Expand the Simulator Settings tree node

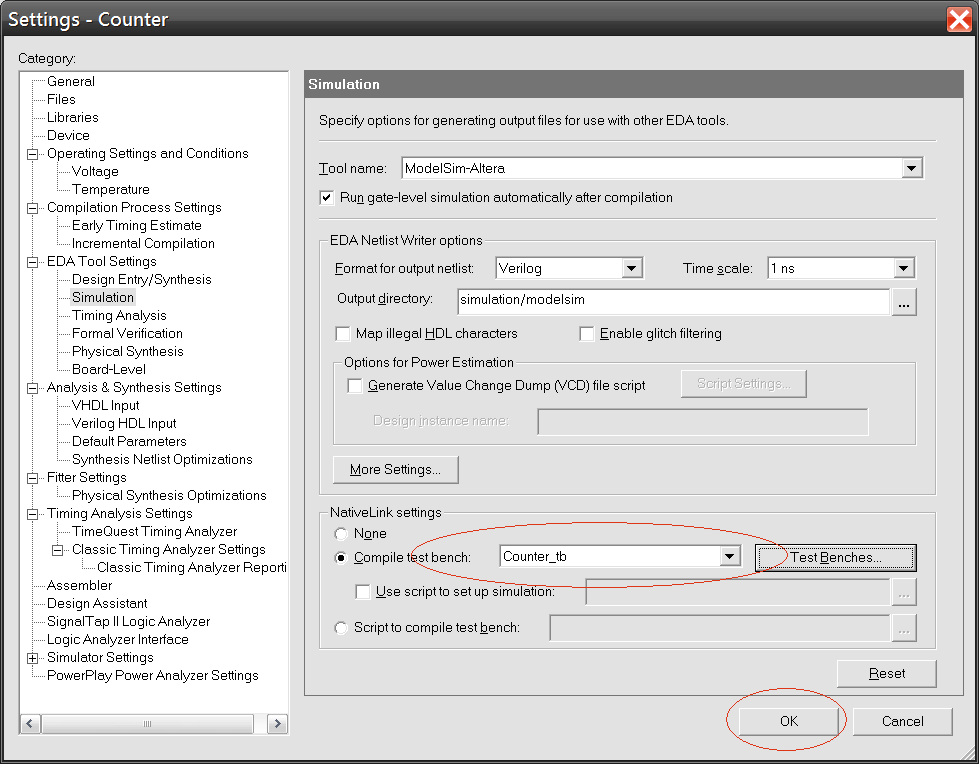pos(32,658)
